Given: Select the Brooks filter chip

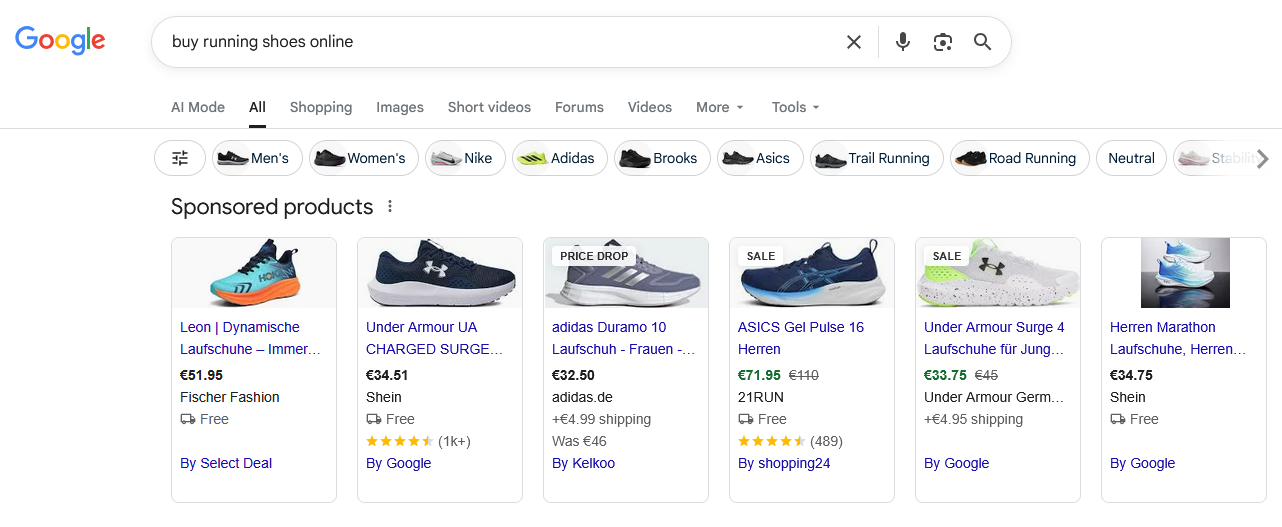Looking at the screenshot, I should coord(662,158).
